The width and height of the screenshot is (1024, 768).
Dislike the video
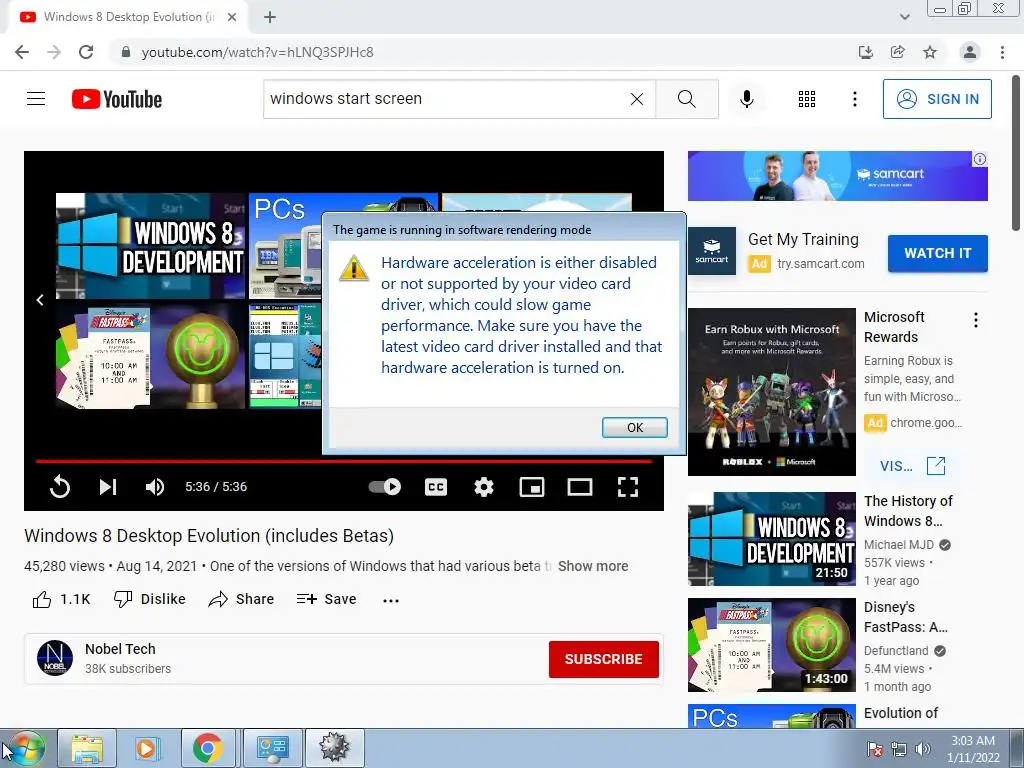(x=150, y=599)
